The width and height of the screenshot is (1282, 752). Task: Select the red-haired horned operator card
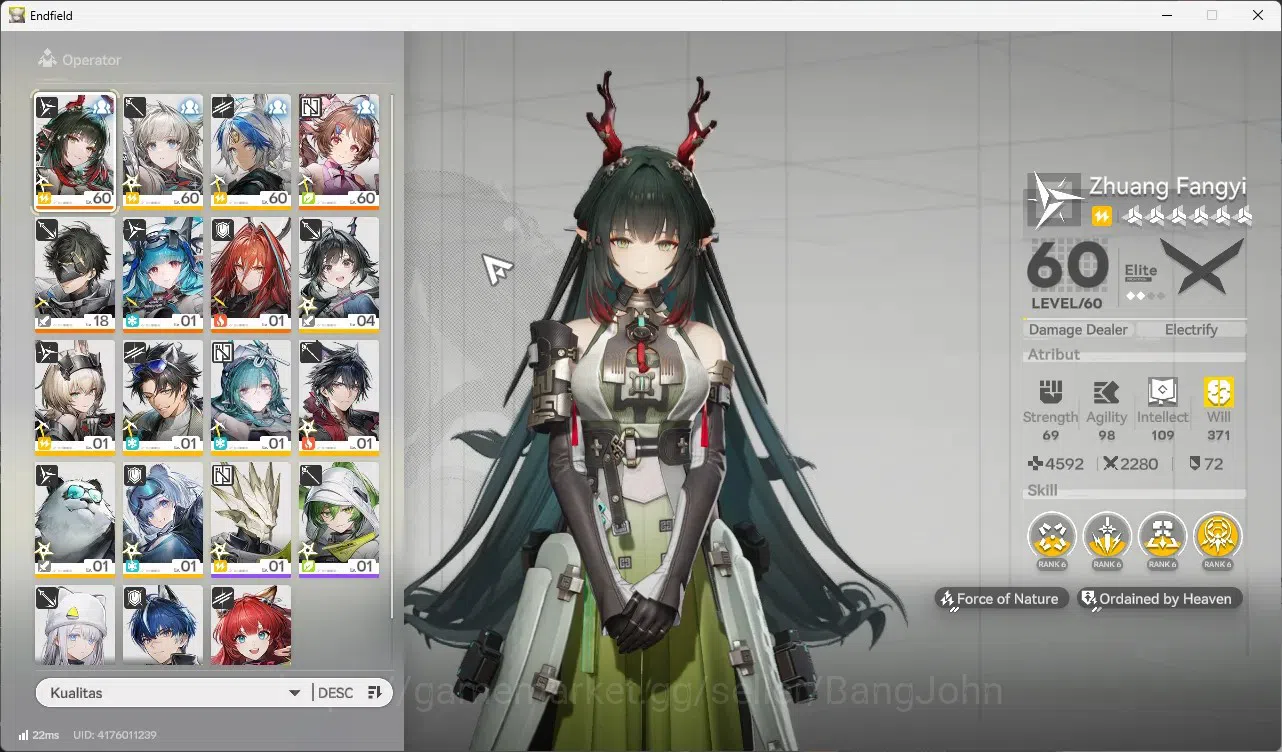point(251,275)
